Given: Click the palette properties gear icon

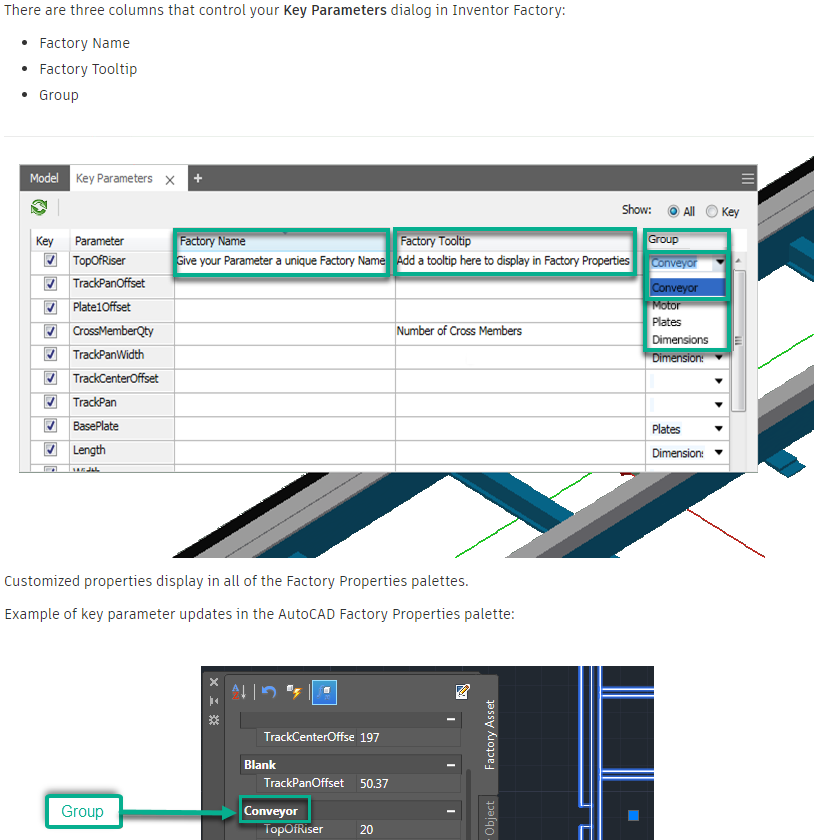Looking at the screenshot, I should (x=214, y=720).
